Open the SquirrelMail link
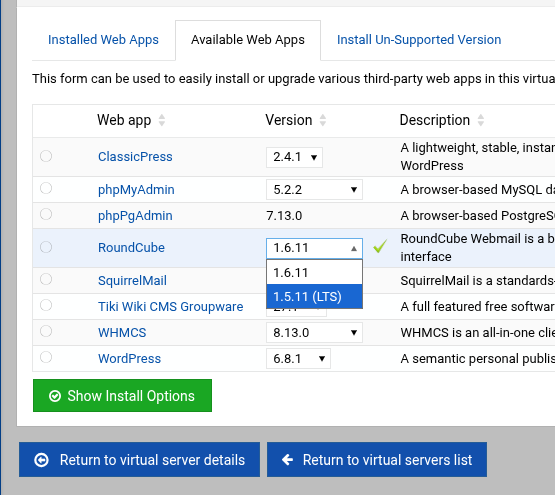The width and height of the screenshot is (555, 495). click(132, 281)
